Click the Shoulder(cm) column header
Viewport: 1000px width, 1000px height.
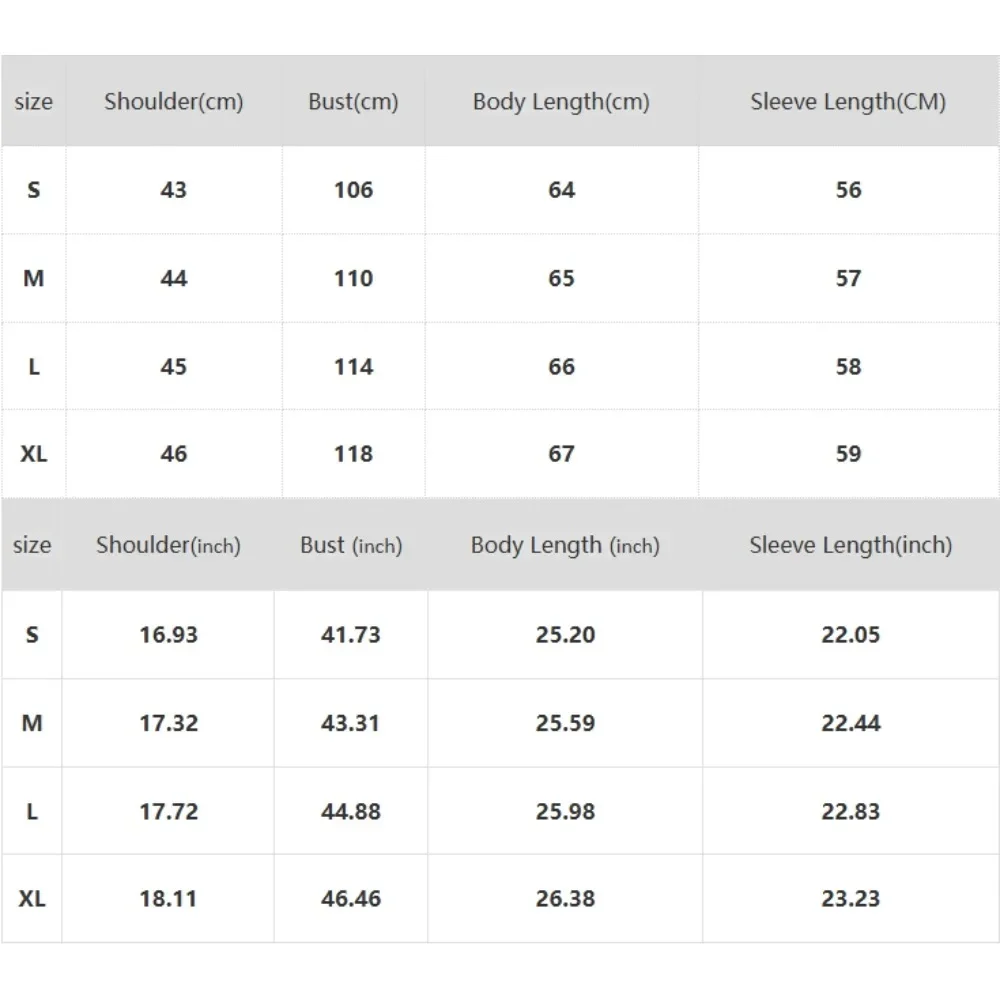click(x=174, y=102)
